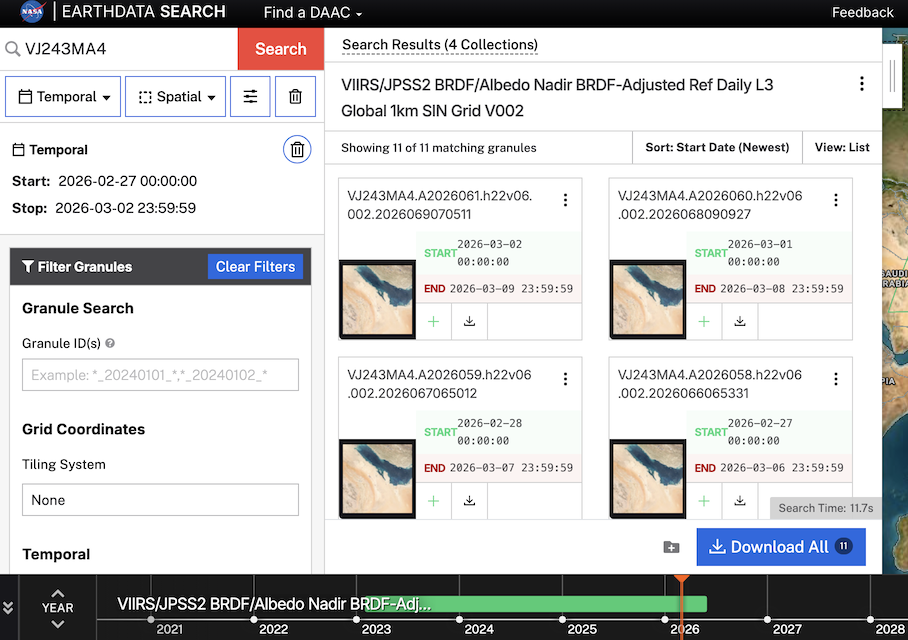Click thumbnail of granule A2026059
This screenshot has width=908, height=640.
pos(378,479)
